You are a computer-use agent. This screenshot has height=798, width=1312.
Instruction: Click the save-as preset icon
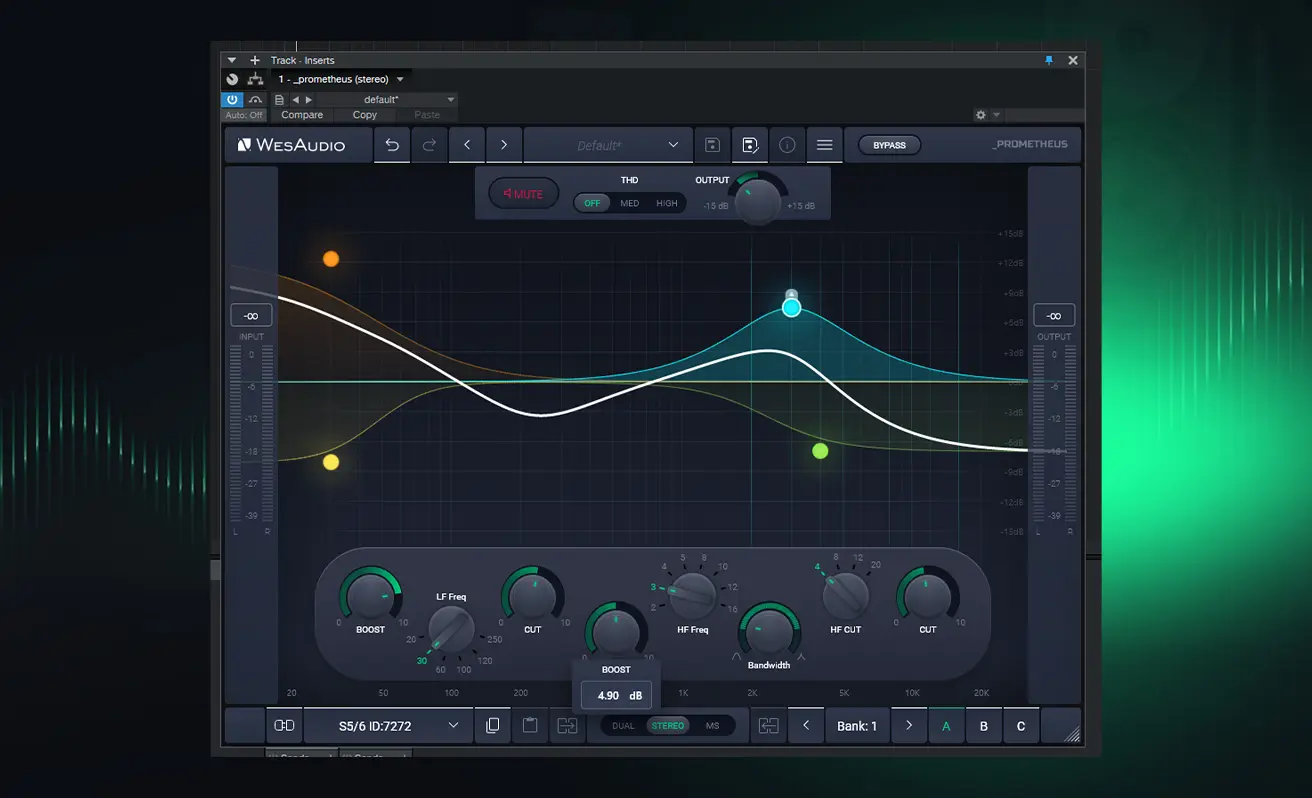(749, 145)
